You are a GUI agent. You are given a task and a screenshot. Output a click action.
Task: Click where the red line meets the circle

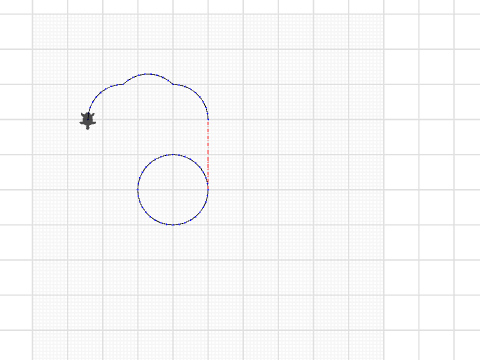click(208, 189)
